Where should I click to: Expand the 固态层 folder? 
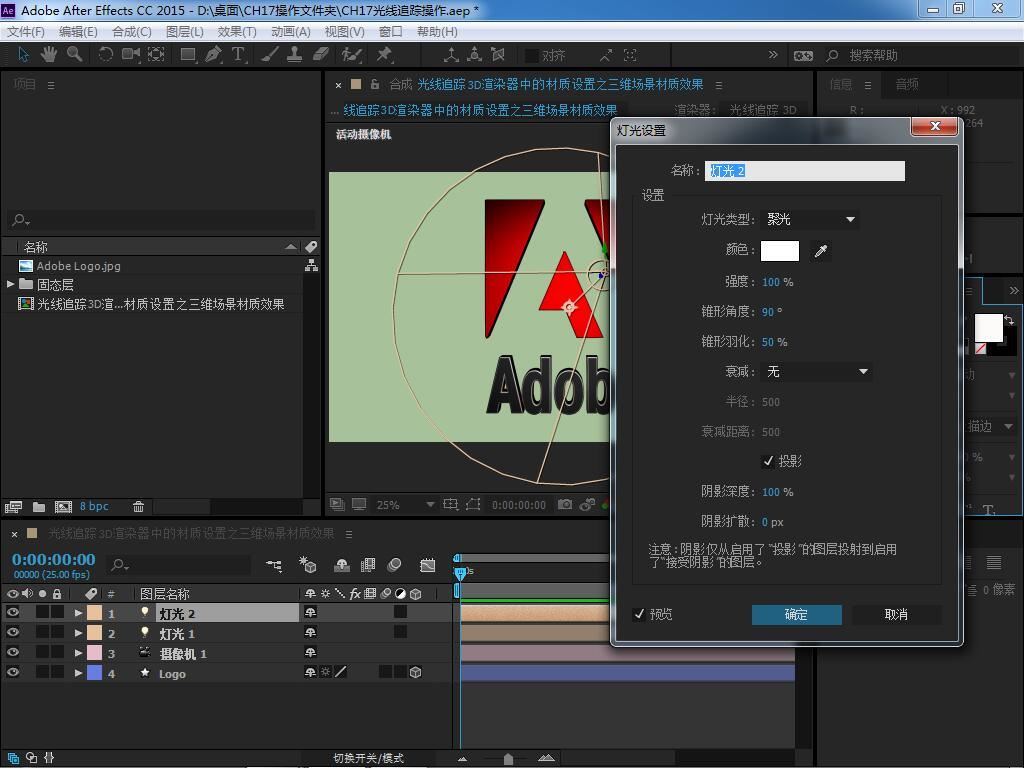[10, 284]
